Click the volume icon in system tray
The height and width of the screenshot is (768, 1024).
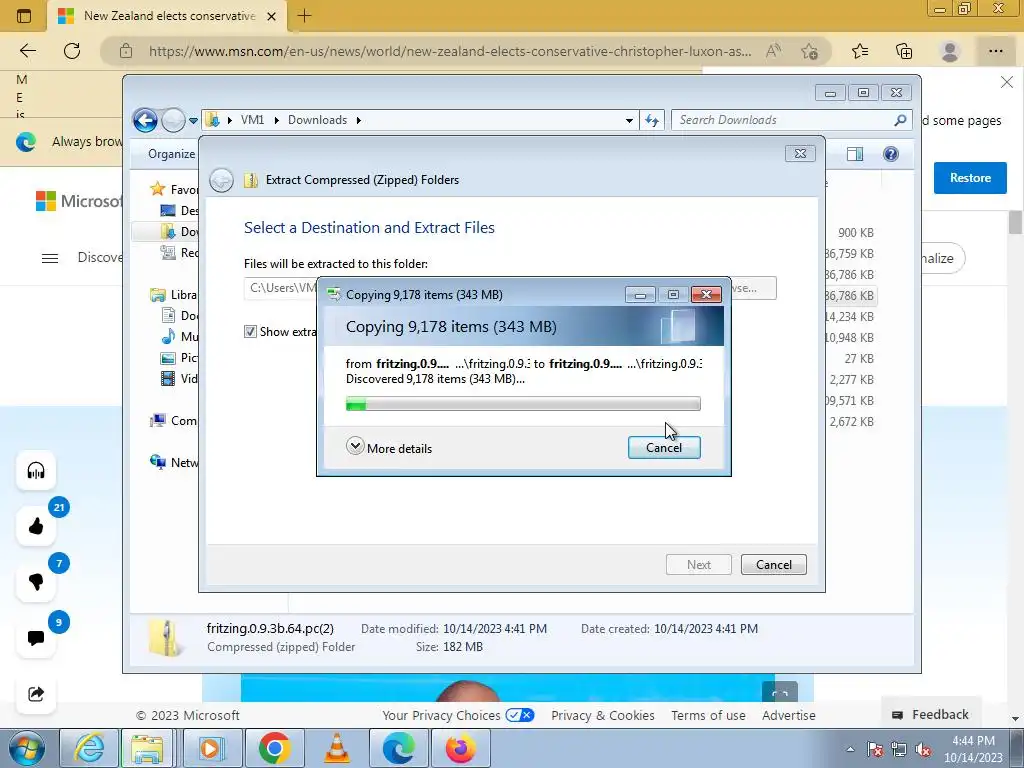(x=922, y=749)
